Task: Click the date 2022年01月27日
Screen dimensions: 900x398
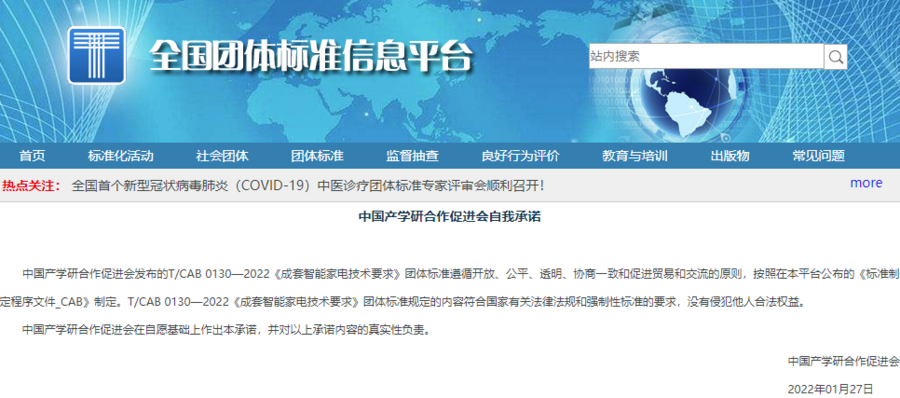Action: click(x=831, y=389)
